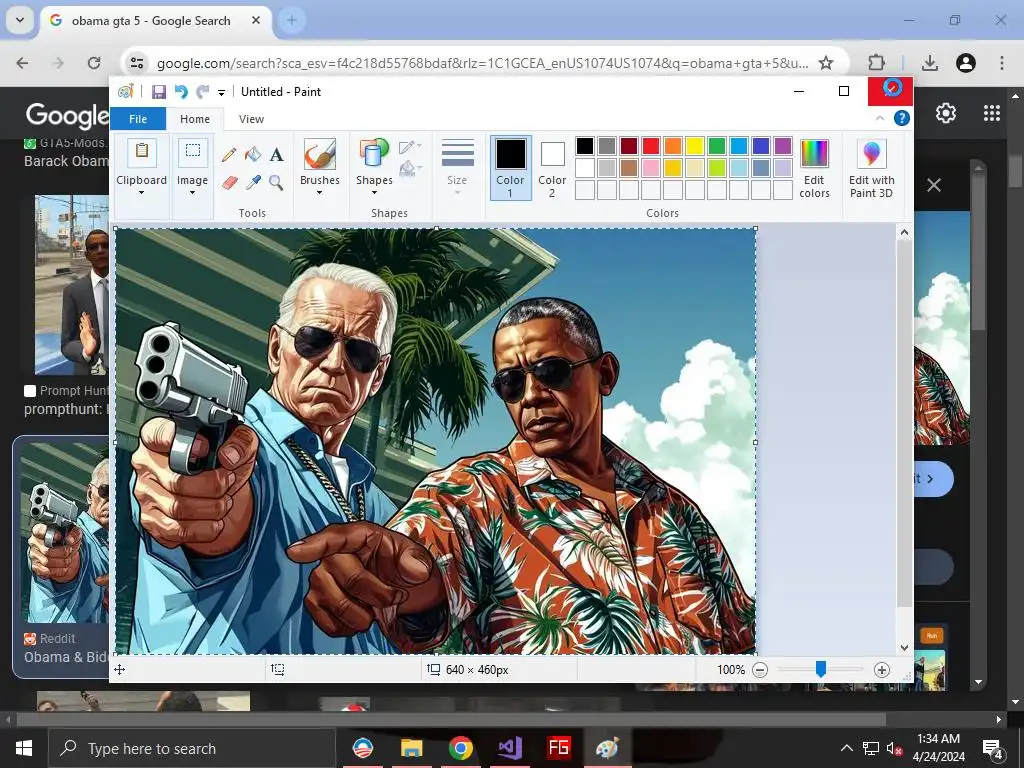Click the zoom in plus button
Image resolution: width=1024 pixels, height=768 pixels.
[x=882, y=669]
